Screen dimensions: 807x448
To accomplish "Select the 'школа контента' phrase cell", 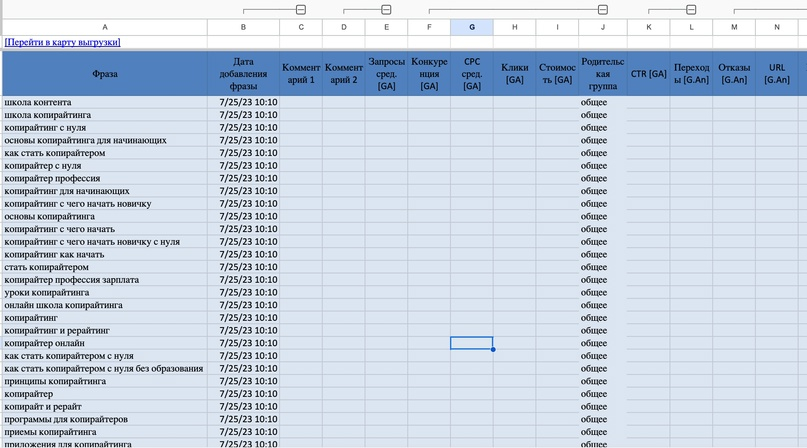I will pyautogui.click(x=38, y=102).
